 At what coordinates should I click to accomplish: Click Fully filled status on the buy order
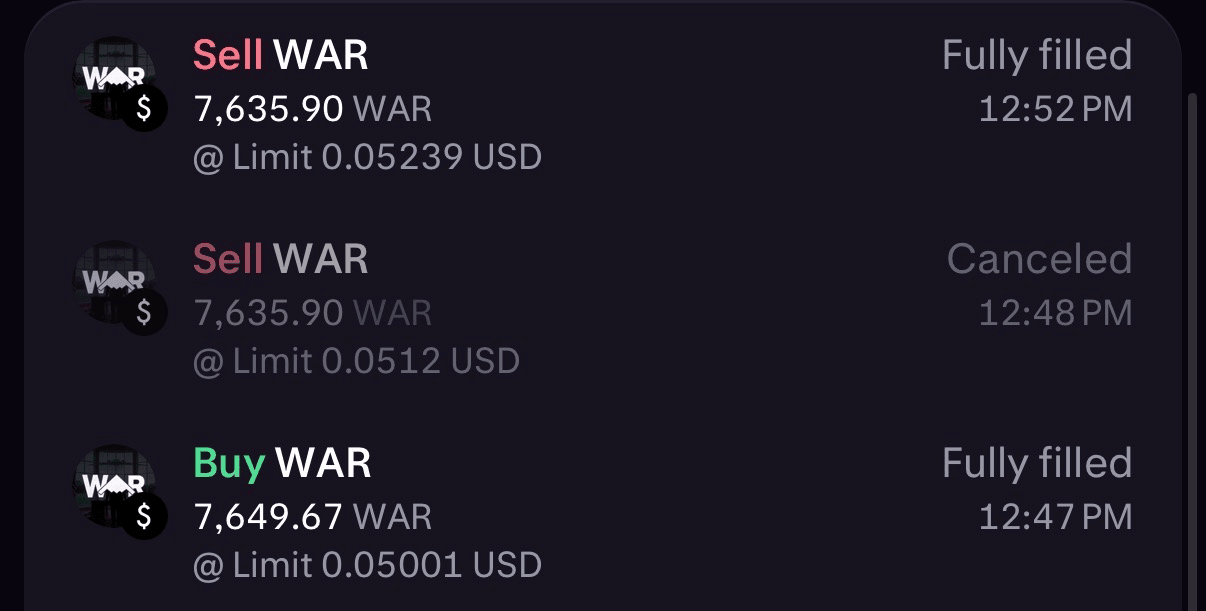coord(1036,464)
